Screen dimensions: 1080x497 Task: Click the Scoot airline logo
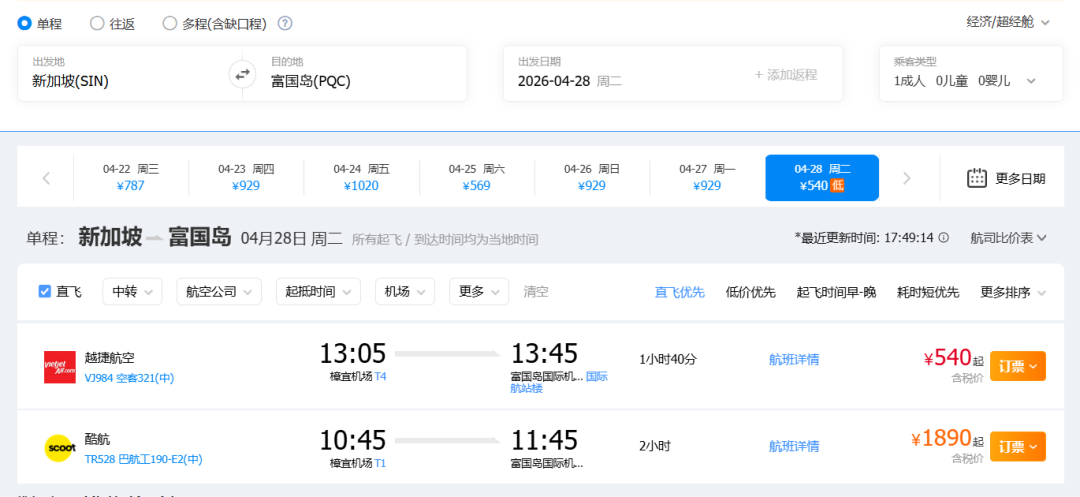pos(60,448)
